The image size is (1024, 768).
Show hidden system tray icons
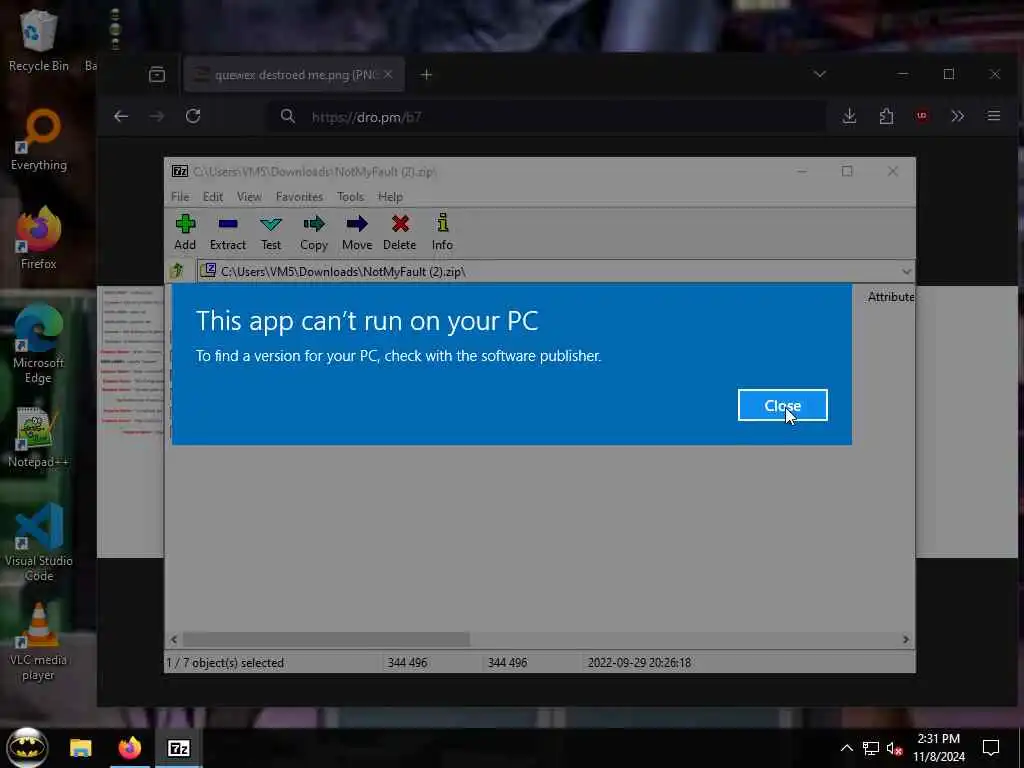[x=846, y=748]
